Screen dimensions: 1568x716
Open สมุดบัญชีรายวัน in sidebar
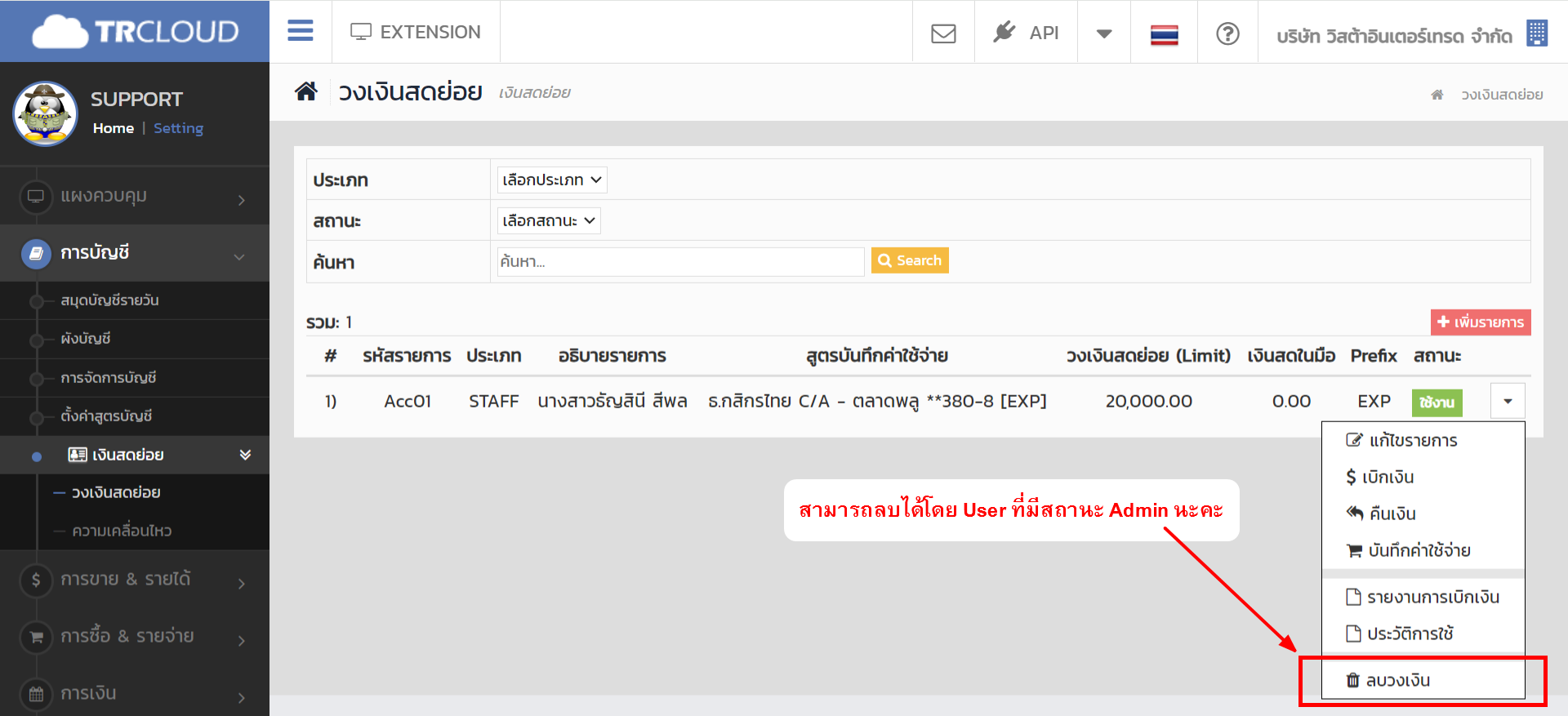point(109,300)
